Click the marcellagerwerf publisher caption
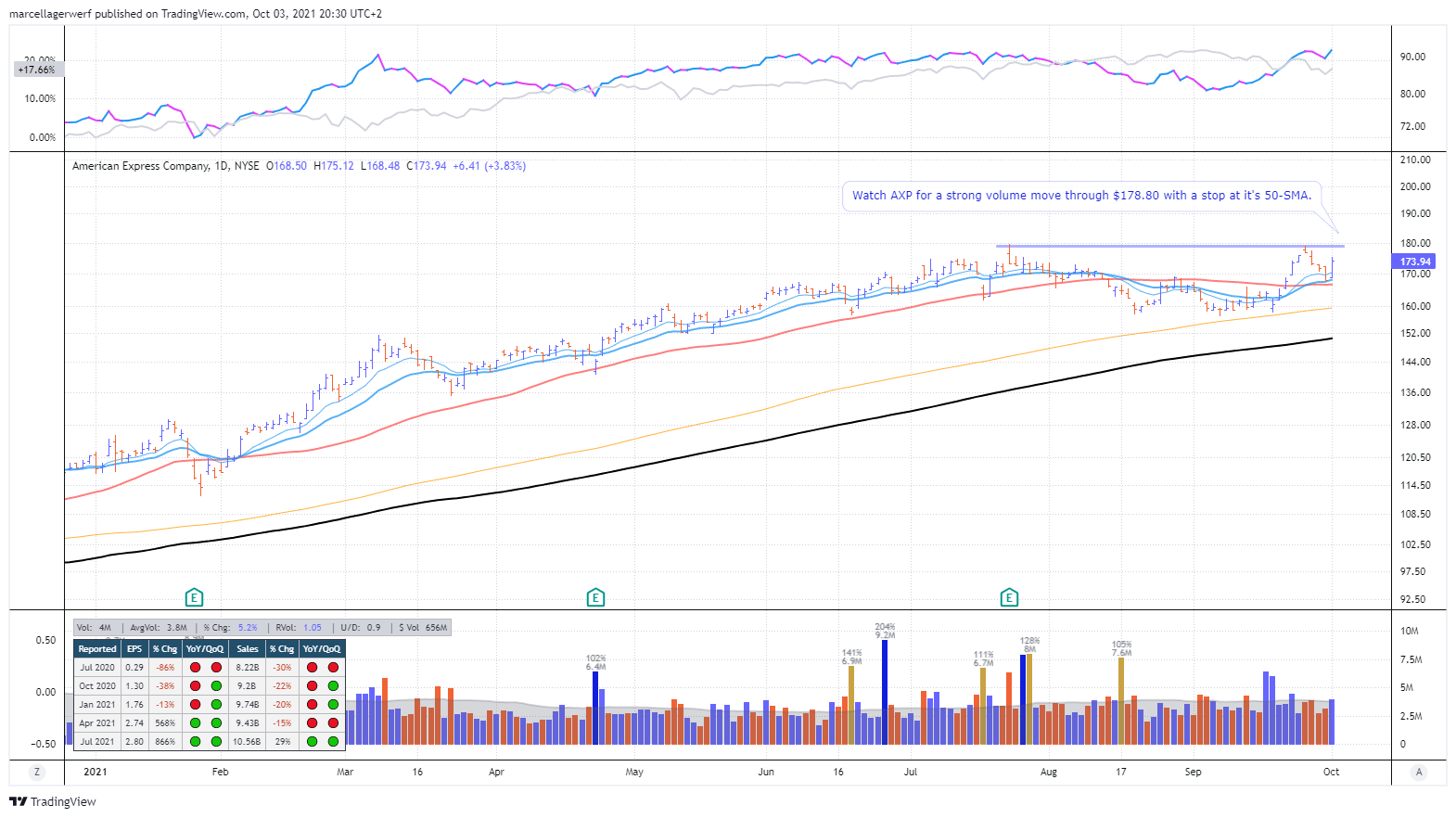This screenshot has height=818, width=1456. point(195,14)
